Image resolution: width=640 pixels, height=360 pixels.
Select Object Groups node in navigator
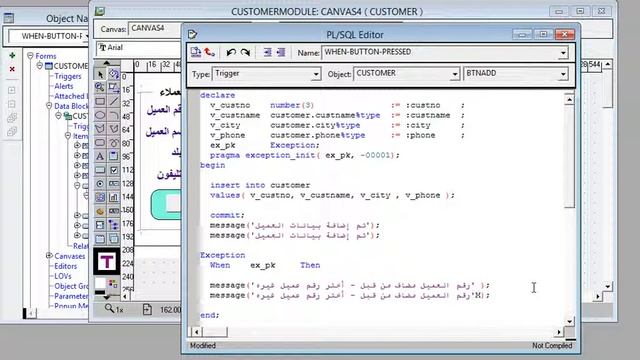click(71, 286)
